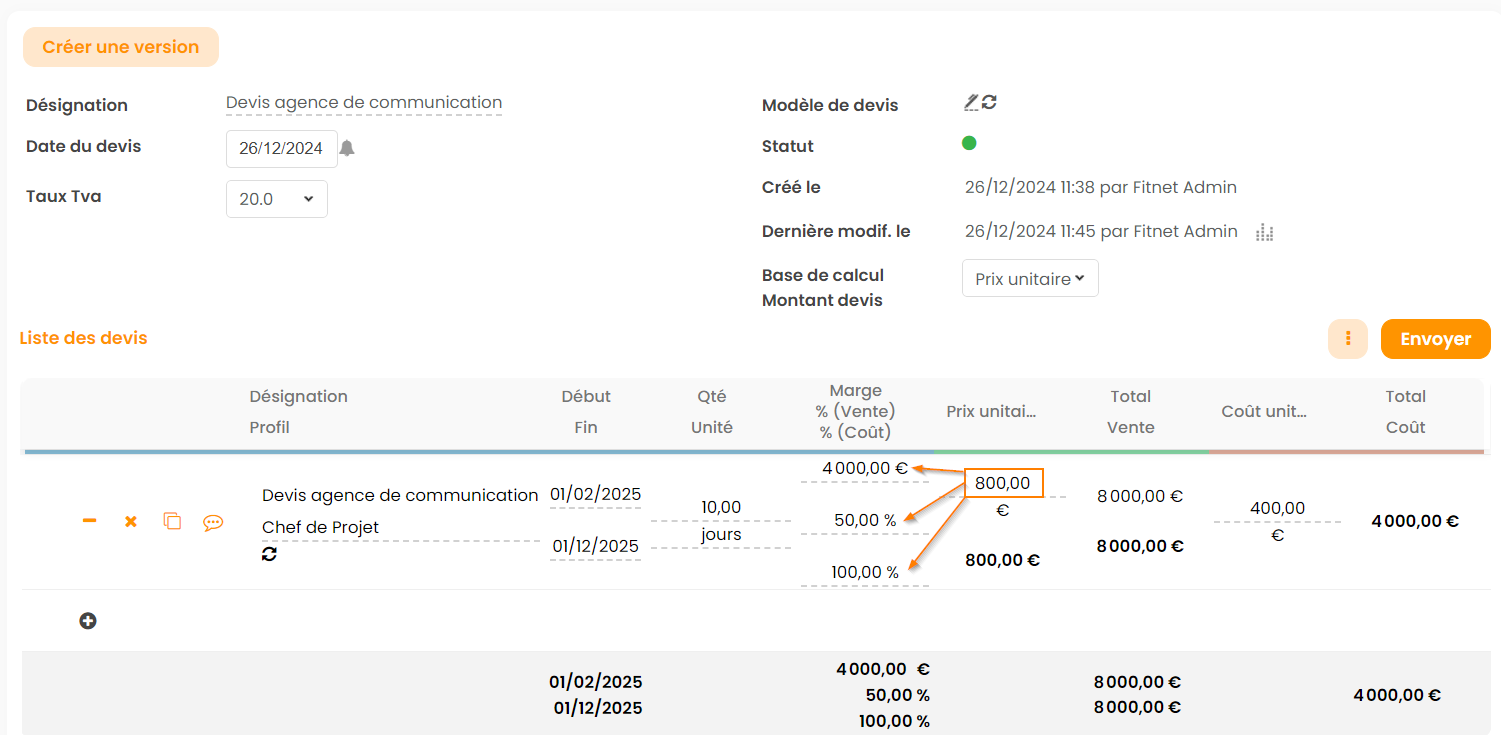This screenshot has height=735, width=1501.
Task: Click the Date du devis input field
Action: (281, 148)
